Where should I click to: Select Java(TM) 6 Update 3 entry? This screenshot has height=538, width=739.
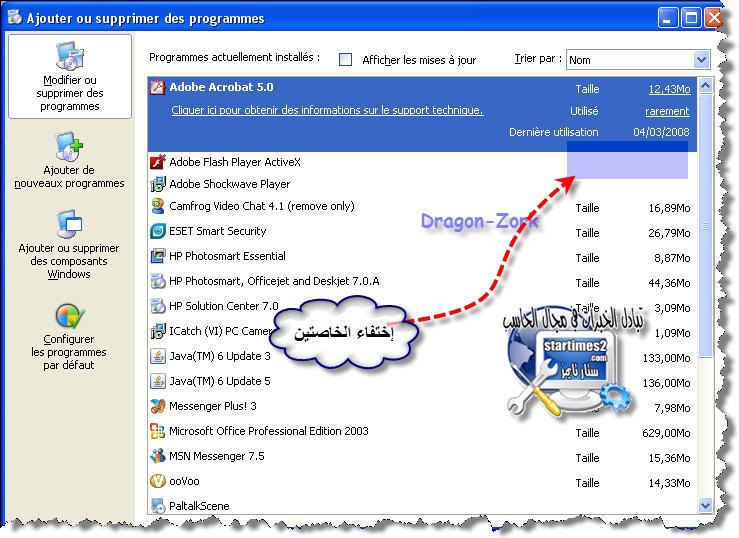[422, 356]
